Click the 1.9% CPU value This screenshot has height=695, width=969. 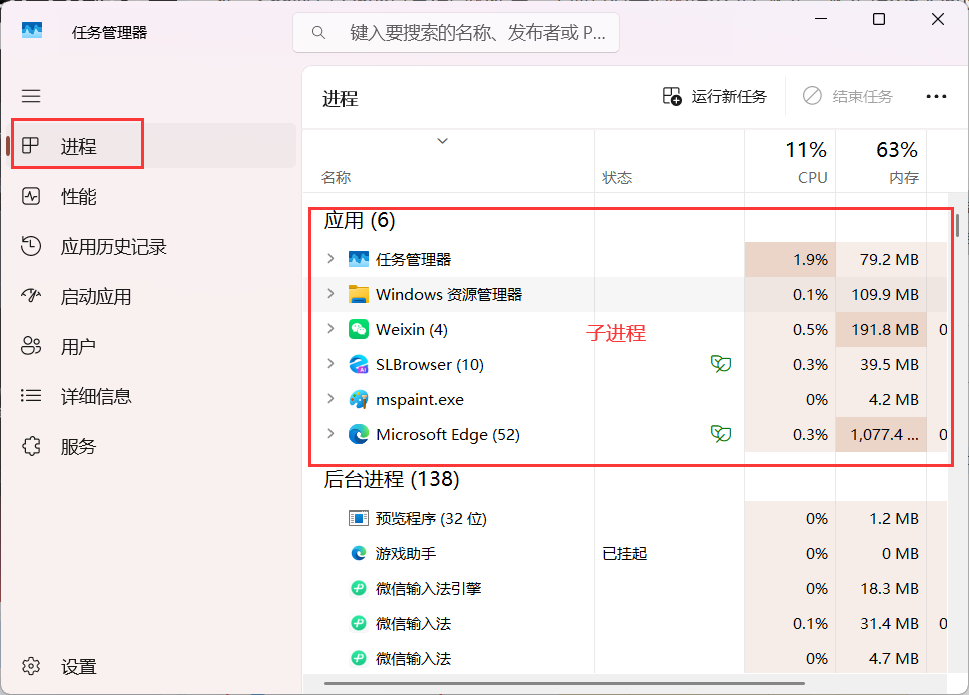810,259
